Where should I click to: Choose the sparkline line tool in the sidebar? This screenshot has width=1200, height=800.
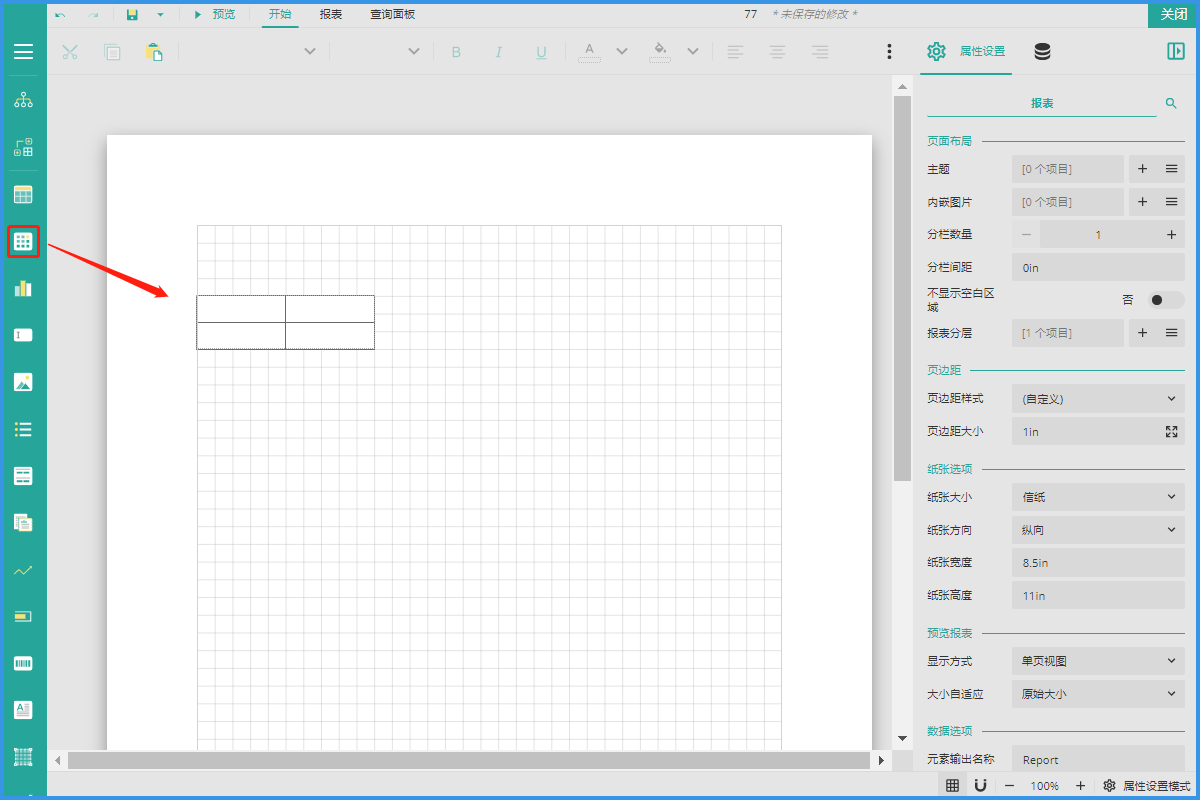tap(23, 570)
